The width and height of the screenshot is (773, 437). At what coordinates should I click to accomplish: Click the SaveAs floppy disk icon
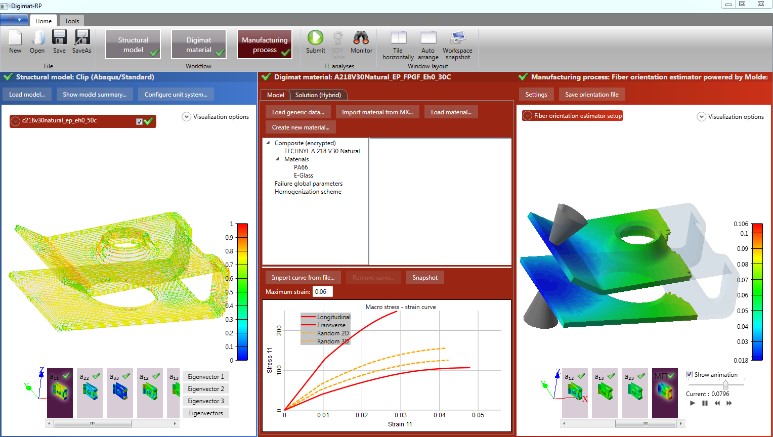pos(82,37)
